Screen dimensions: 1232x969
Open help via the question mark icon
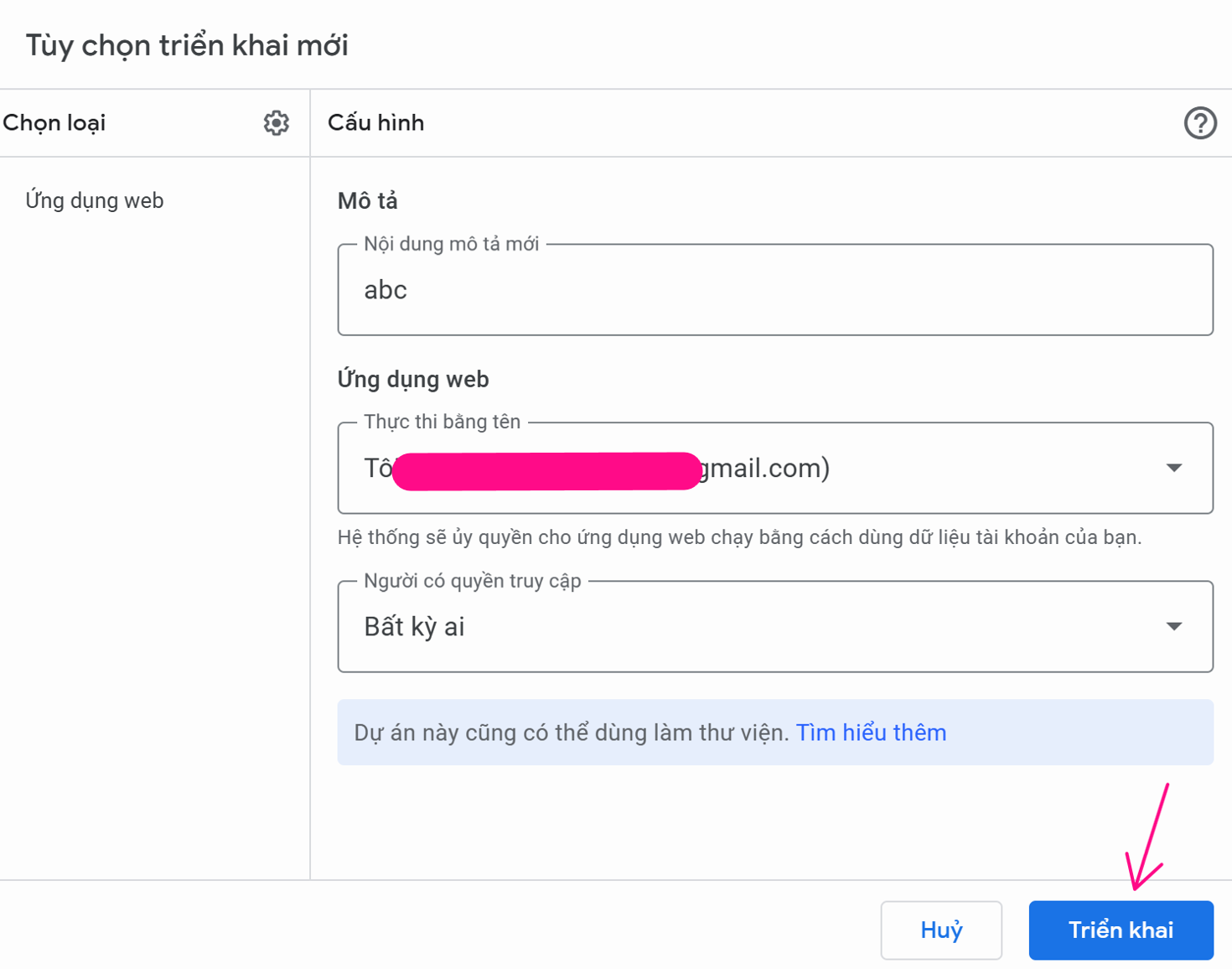click(1199, 123)
